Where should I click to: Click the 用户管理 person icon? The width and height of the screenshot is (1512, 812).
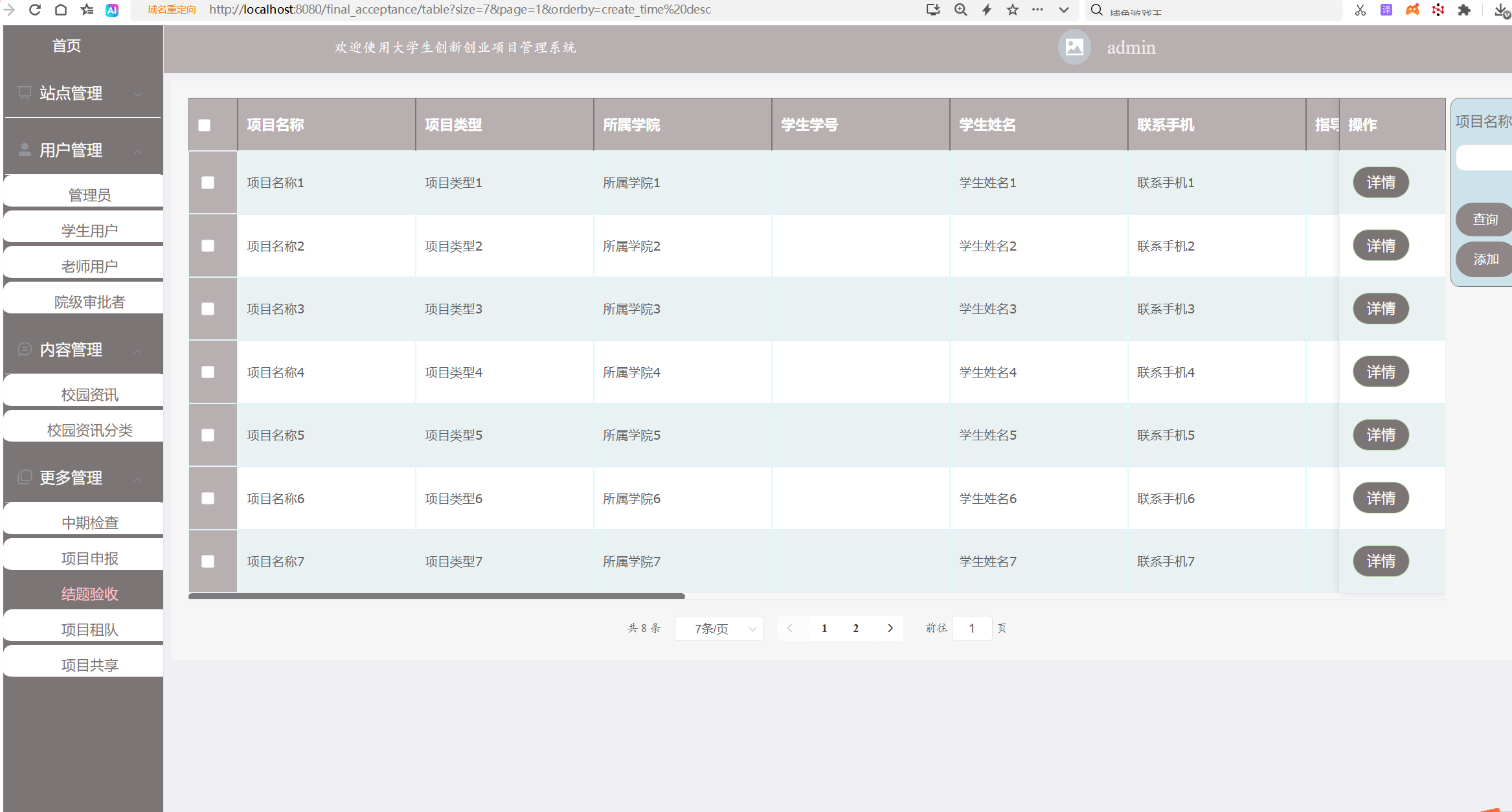[x=25, y=150]
